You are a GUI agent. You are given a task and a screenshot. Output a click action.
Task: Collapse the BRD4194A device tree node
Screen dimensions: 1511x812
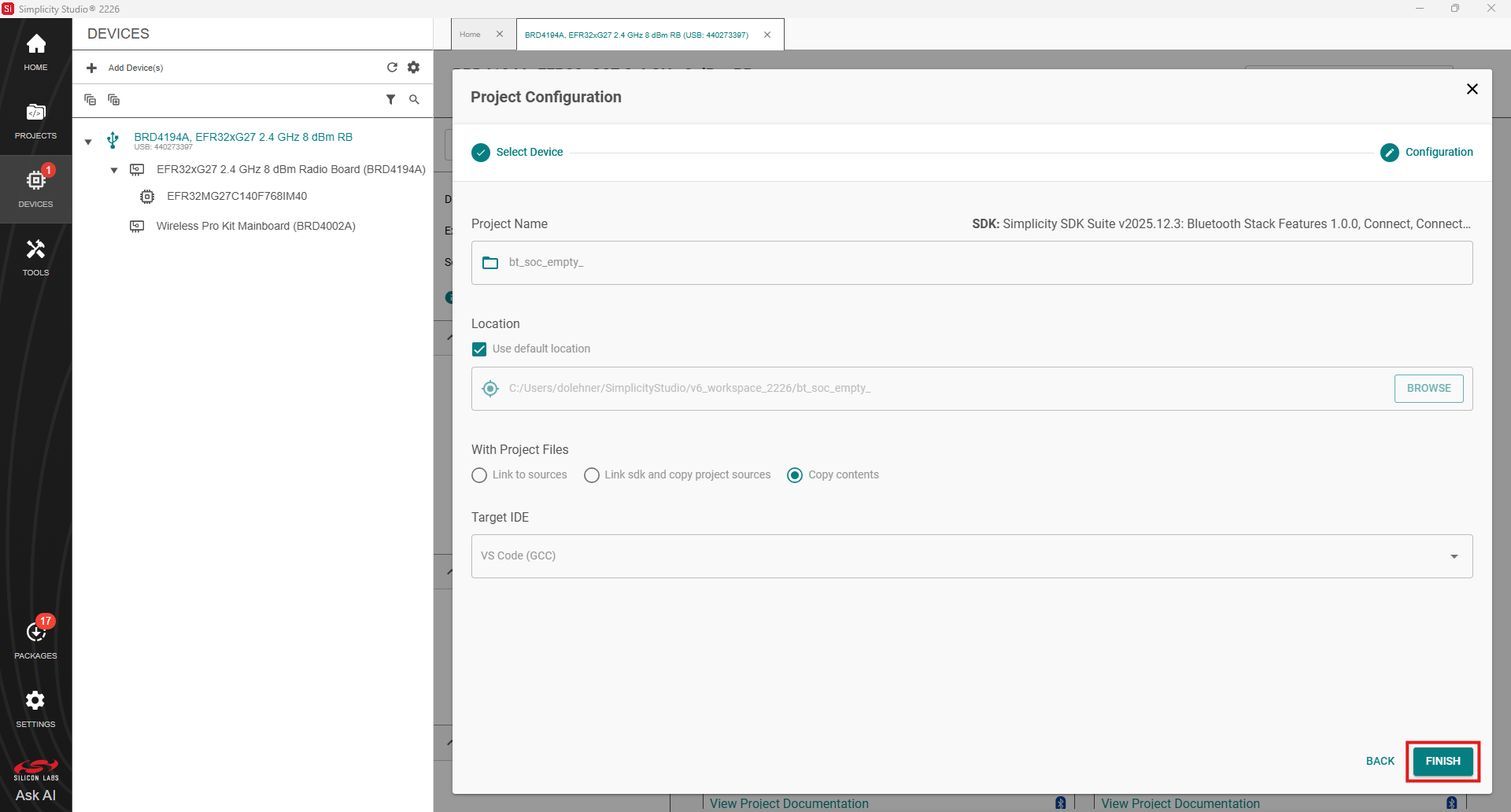click(88, 142)
